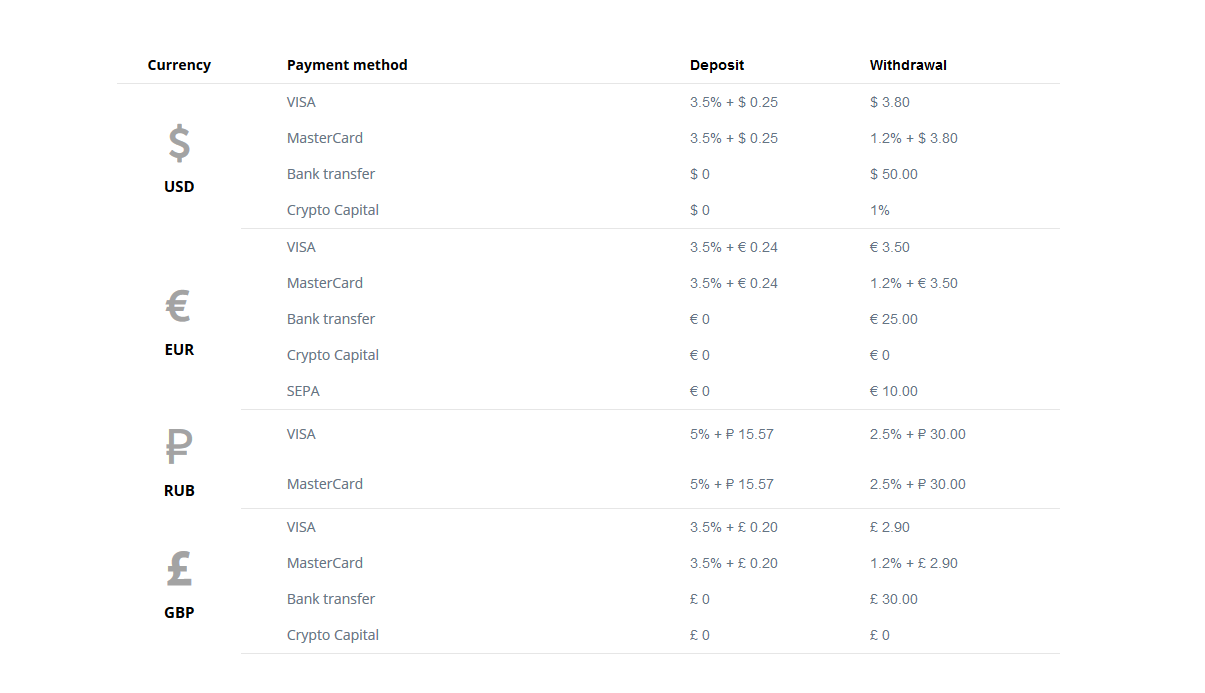This screenshot has height=693, width=1205.
Task: Select the RUB currency label
Action: pos(179,491)
